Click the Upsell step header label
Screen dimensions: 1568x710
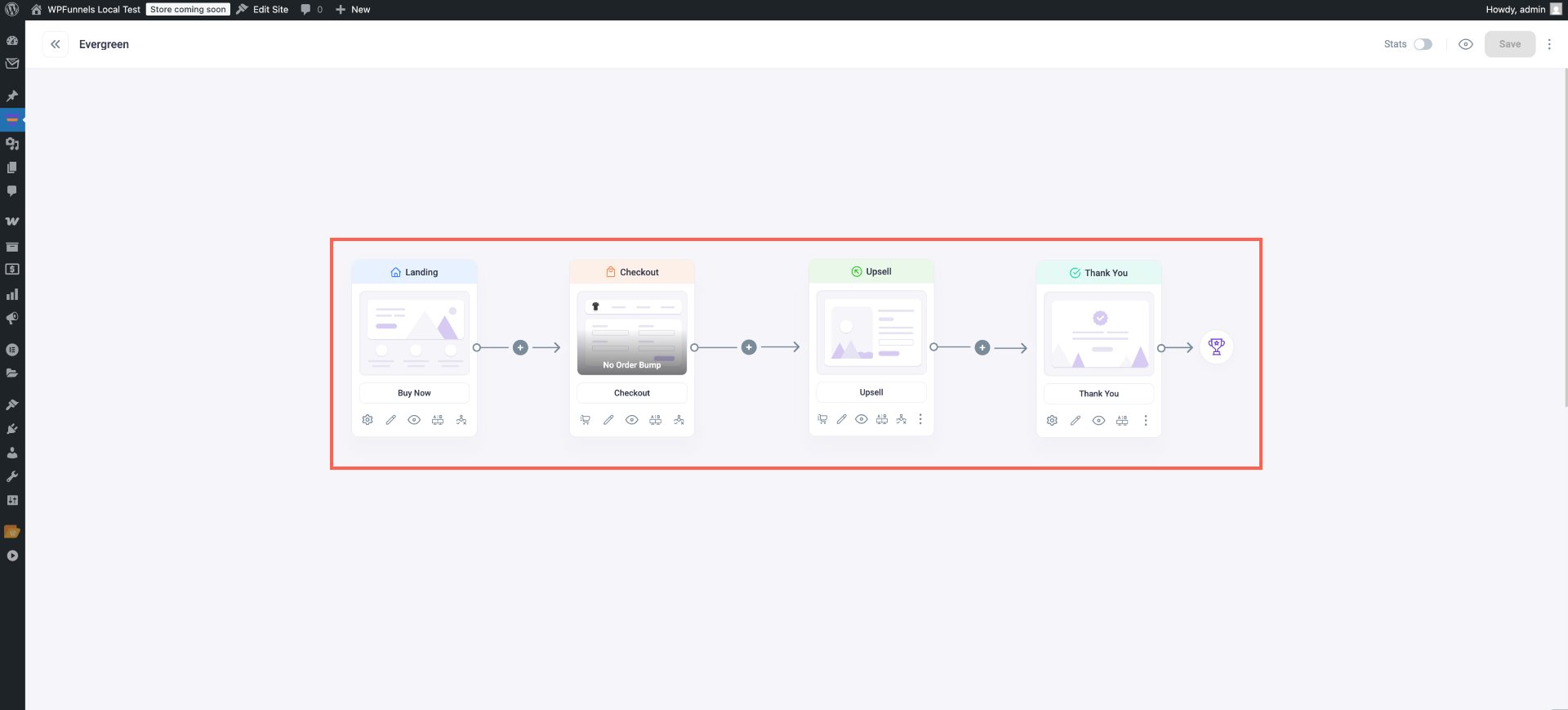tap(871, 271)
